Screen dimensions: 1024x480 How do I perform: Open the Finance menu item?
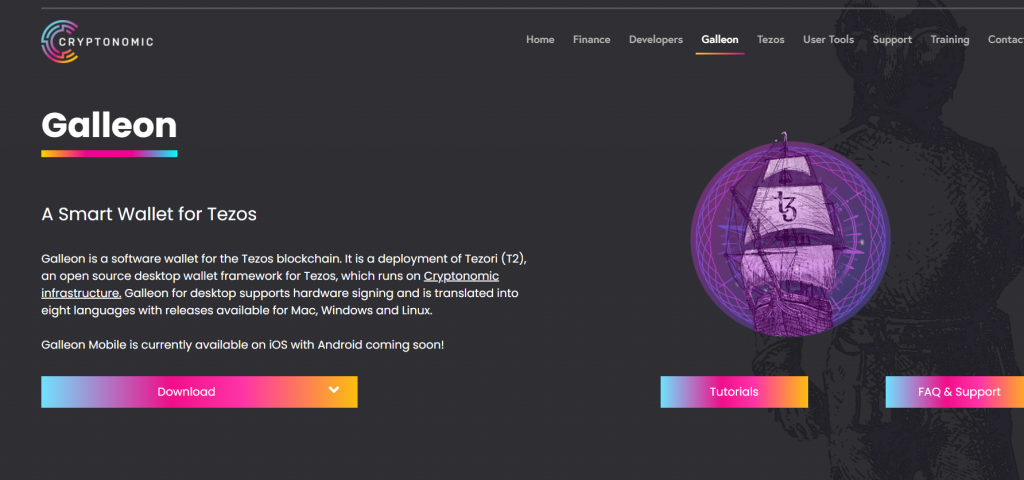592,40
